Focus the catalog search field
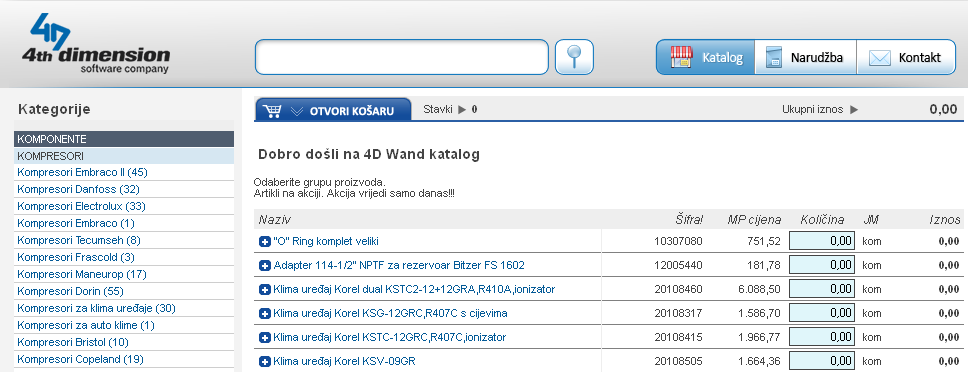Screen dimensions: 968x372 (x=402, y=57)
